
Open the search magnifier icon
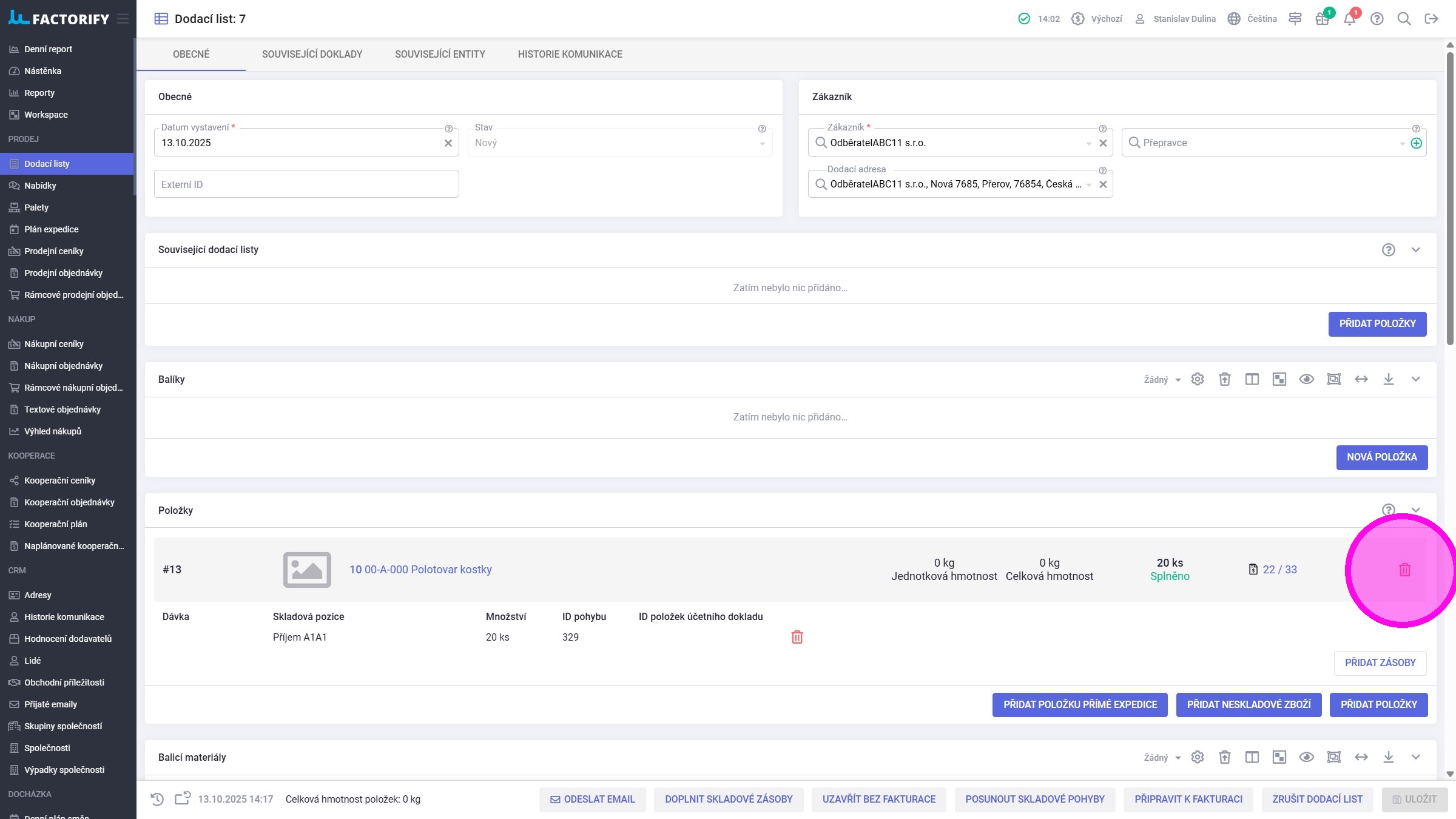1404,19
